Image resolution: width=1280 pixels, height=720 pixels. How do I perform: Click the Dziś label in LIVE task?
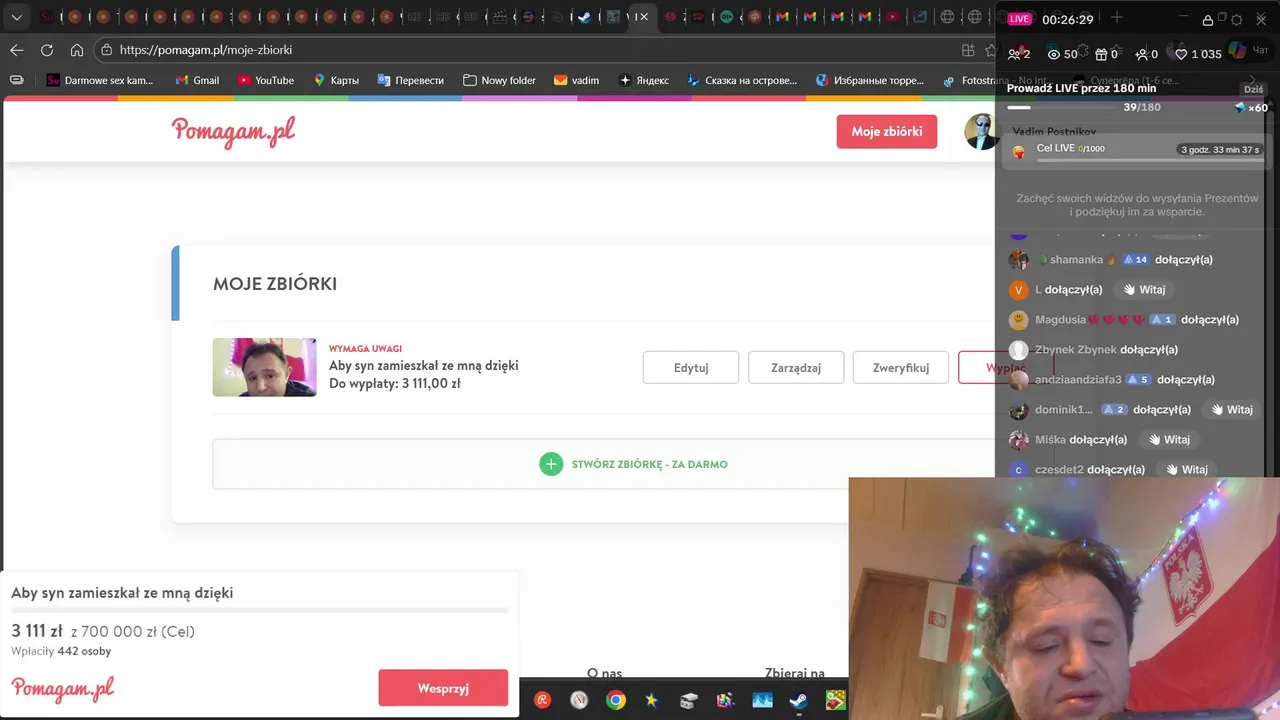(1253, 89)
